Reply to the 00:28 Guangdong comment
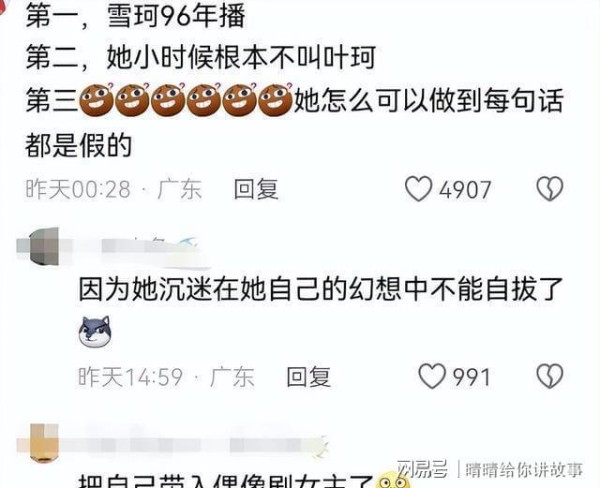600x488 pixels. 256,189
